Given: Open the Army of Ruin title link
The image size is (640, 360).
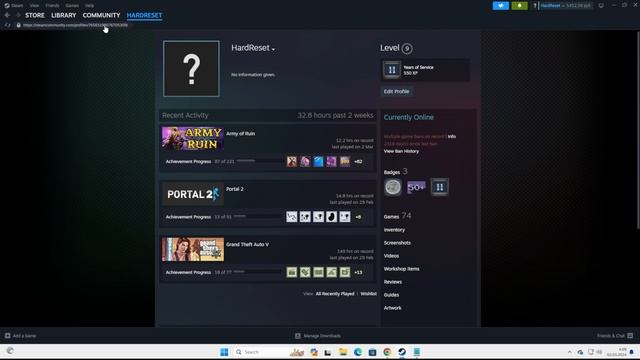Looking at the screenshot, I should [x=240, y=133].
